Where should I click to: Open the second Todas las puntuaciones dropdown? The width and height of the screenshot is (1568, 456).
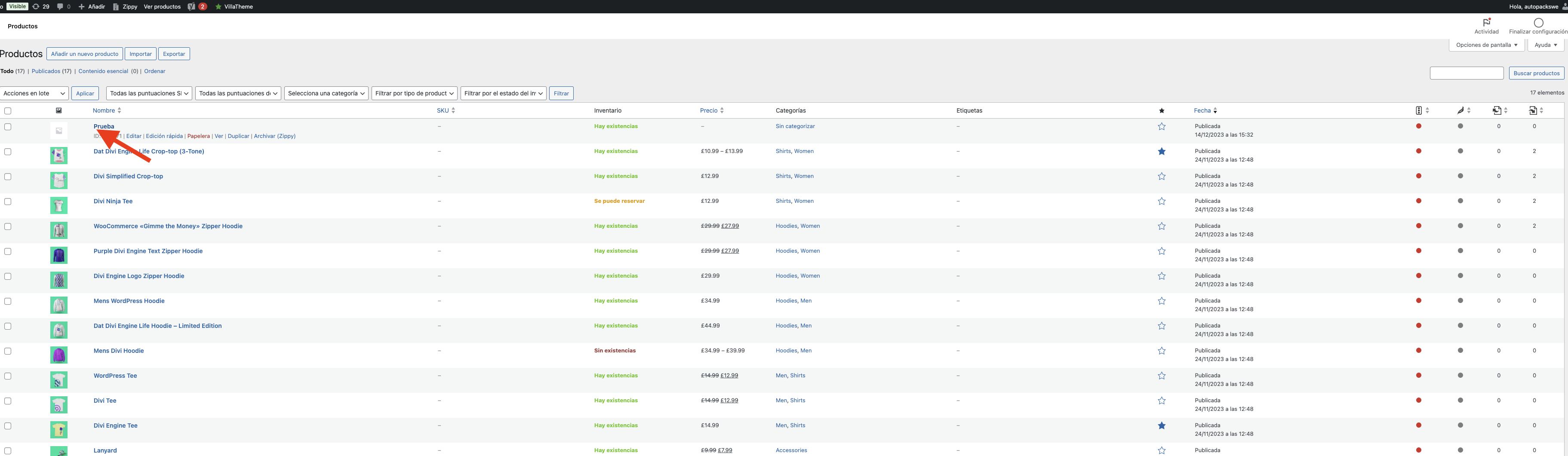point(238,93)
